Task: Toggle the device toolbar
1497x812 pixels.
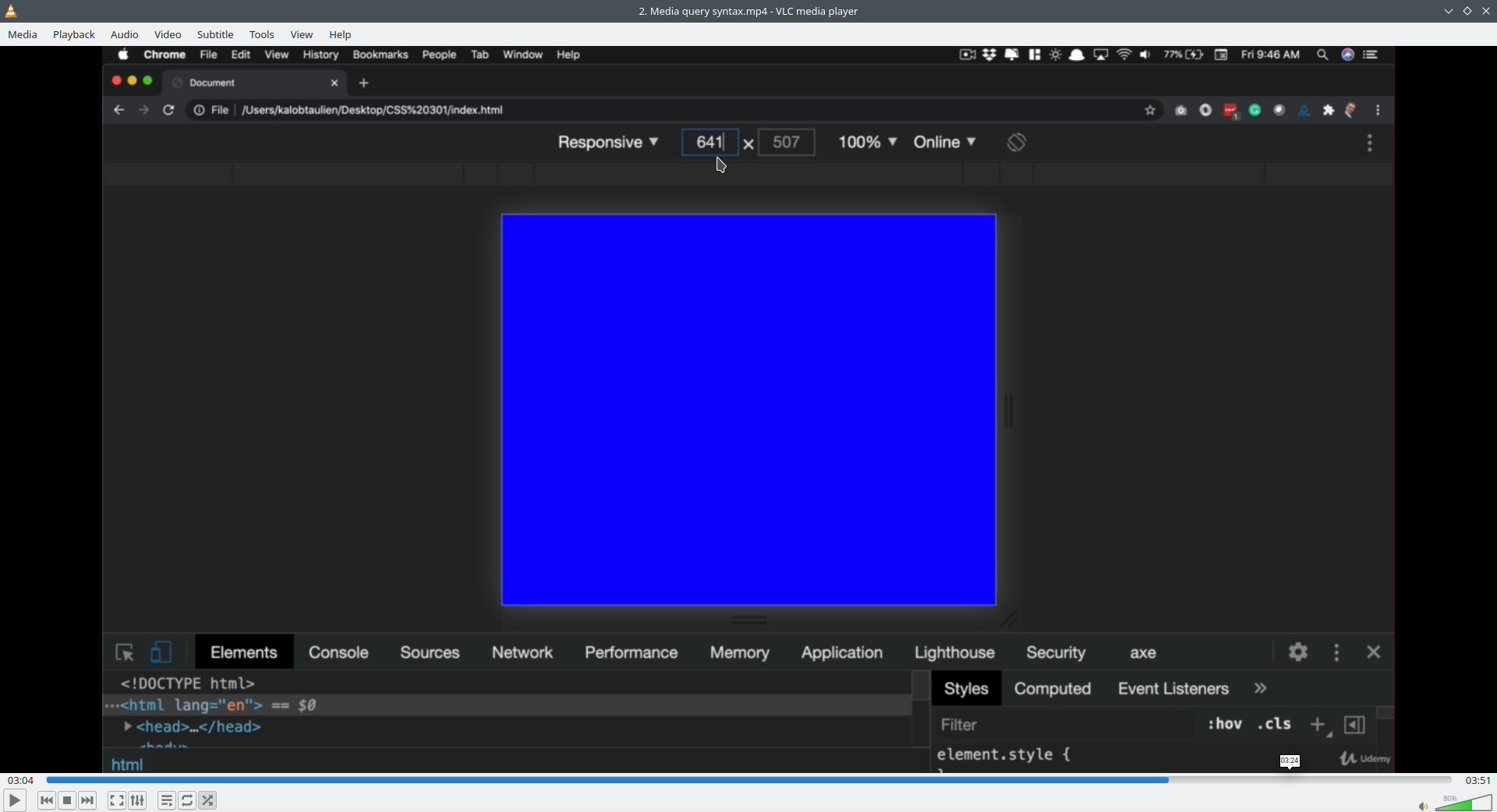Action: [161, 652]
